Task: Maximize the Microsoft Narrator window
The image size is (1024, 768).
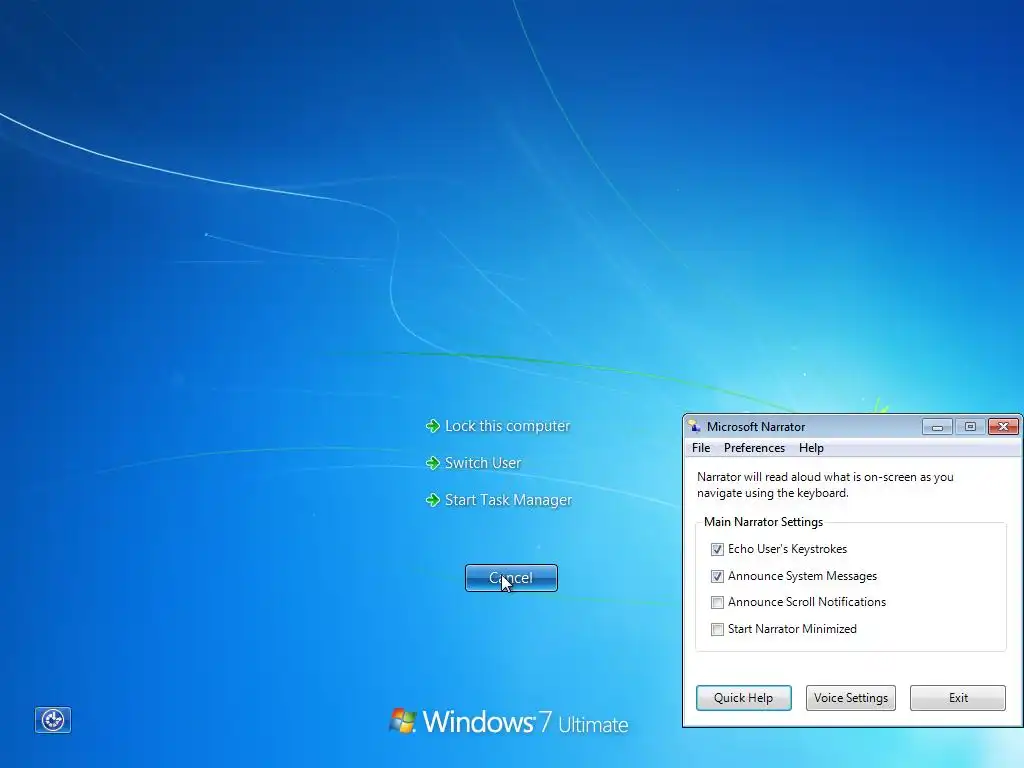Action: point(970,427)
